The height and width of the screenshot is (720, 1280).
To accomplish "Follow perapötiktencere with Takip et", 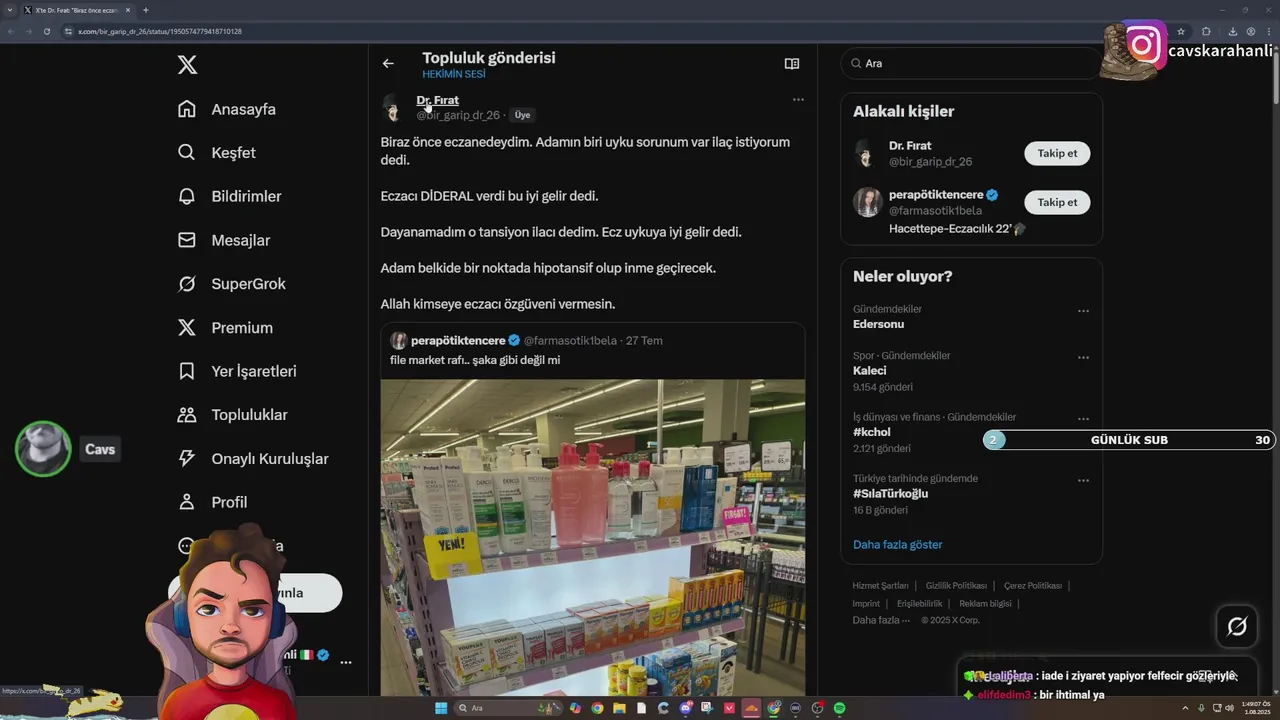I will pyautogui.click(x=1057, y=202).
